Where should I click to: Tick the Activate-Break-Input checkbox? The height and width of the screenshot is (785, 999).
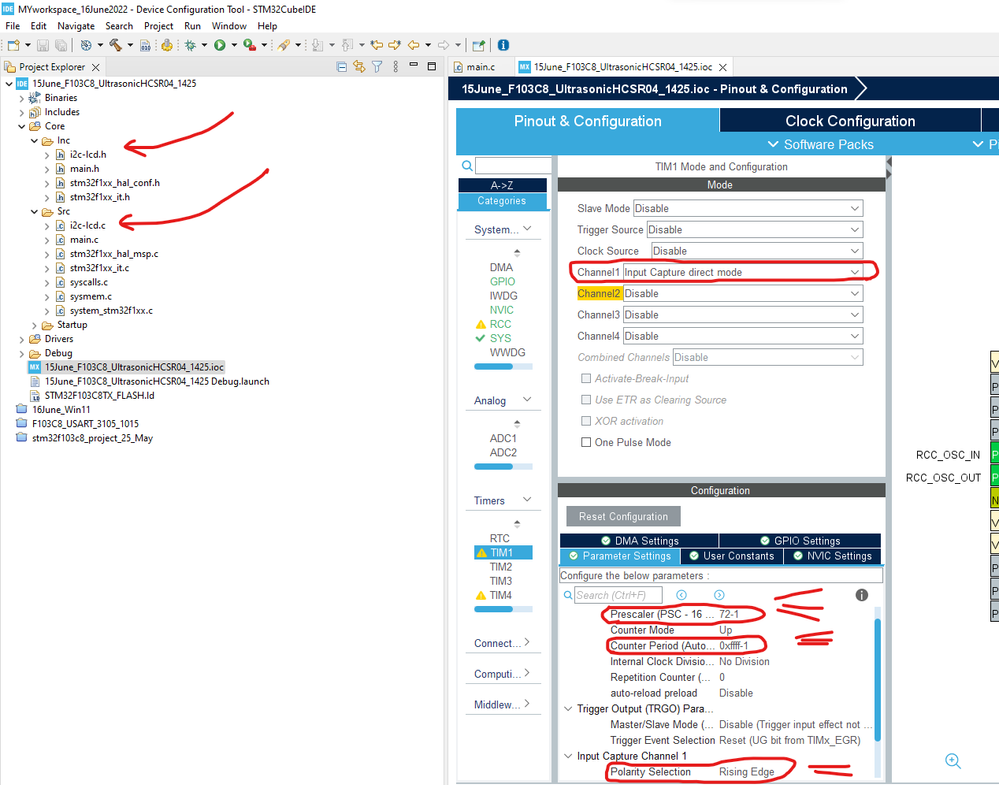586,378
